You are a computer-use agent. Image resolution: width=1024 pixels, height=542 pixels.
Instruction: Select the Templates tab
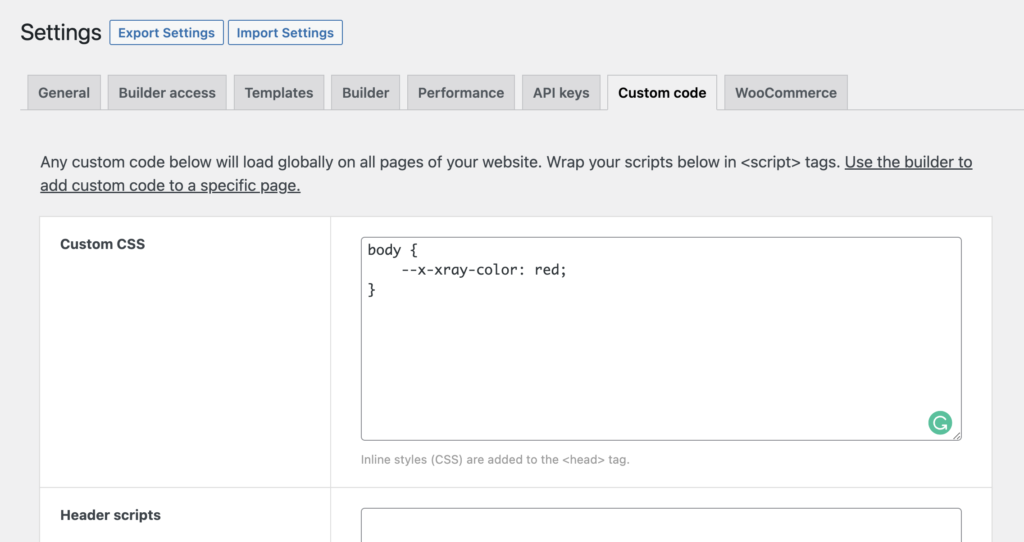(279, 93)
